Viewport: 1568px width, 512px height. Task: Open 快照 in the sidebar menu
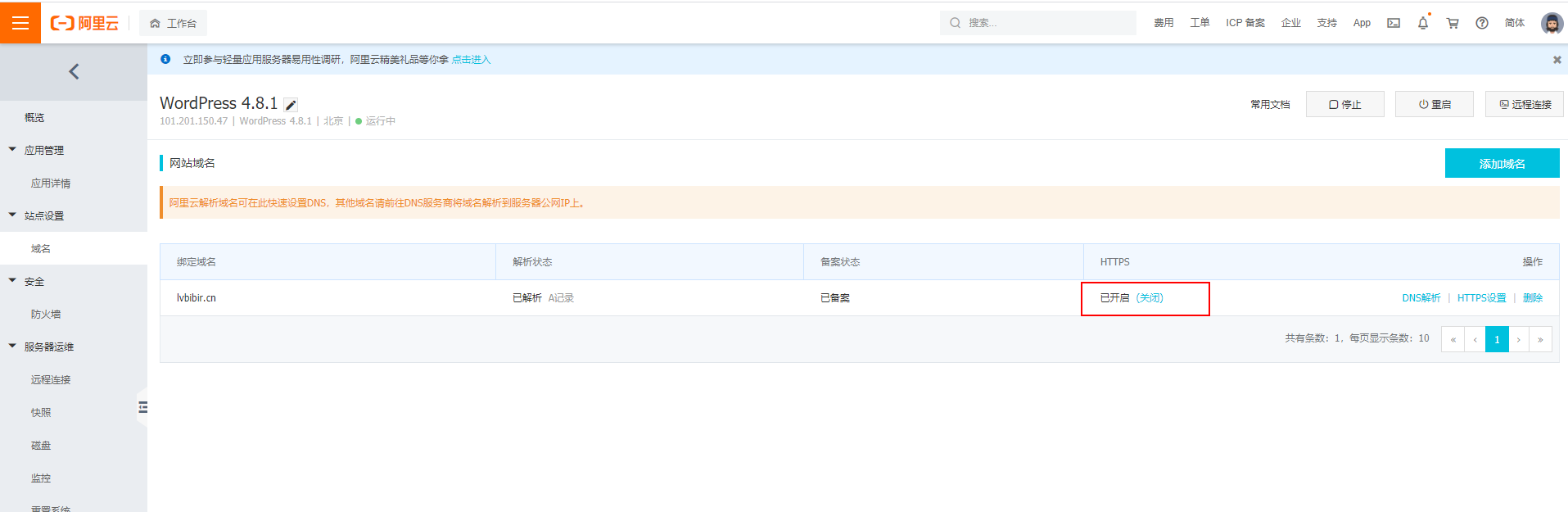pyautogui.click(x=41, y=413)
